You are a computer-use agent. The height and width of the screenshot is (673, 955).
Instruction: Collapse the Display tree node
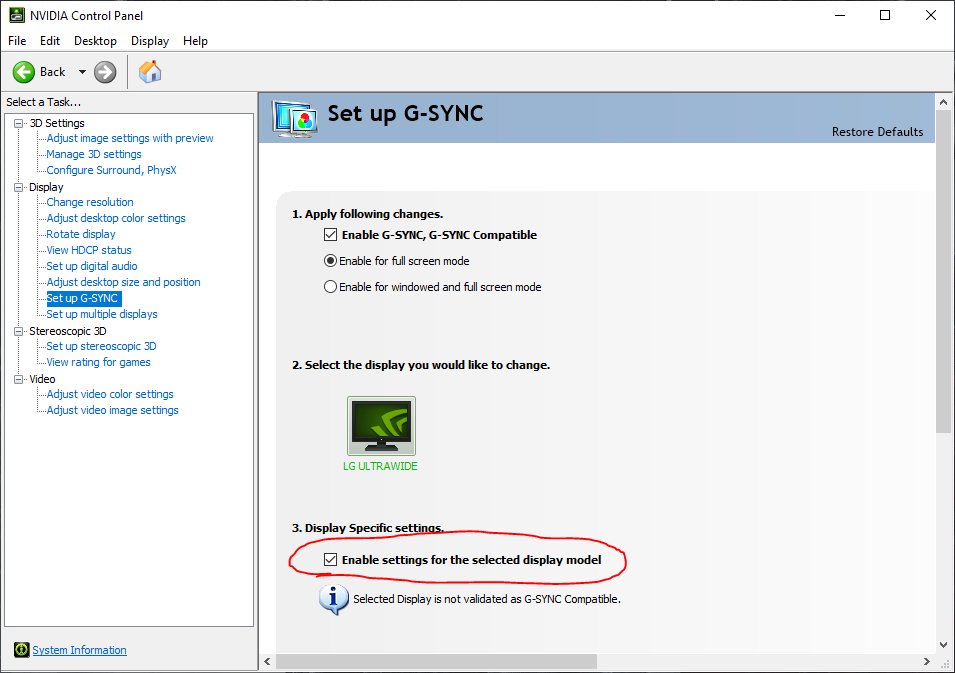pos(19,187)
